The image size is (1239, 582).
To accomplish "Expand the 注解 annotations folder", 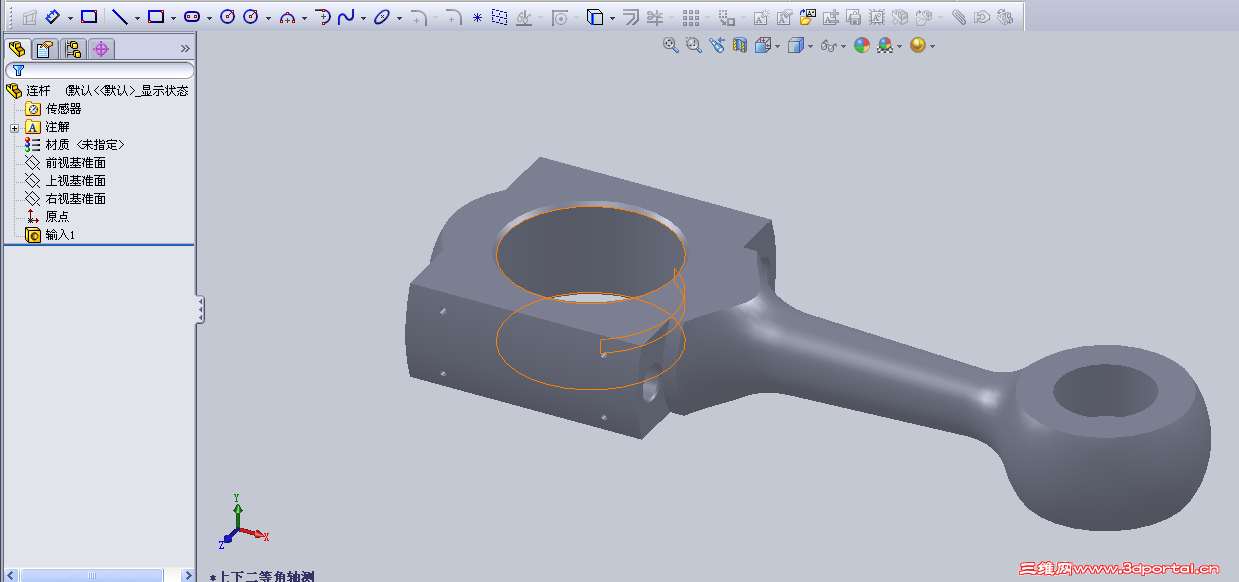I will click(14, 128).
